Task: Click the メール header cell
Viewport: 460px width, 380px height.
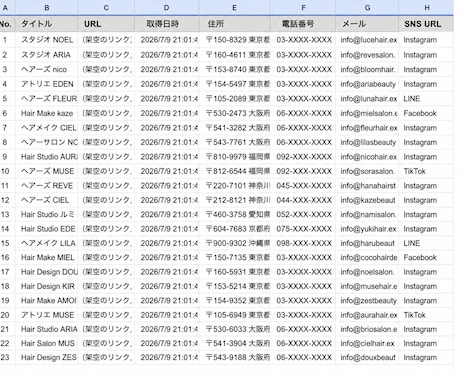Action: 367,24
